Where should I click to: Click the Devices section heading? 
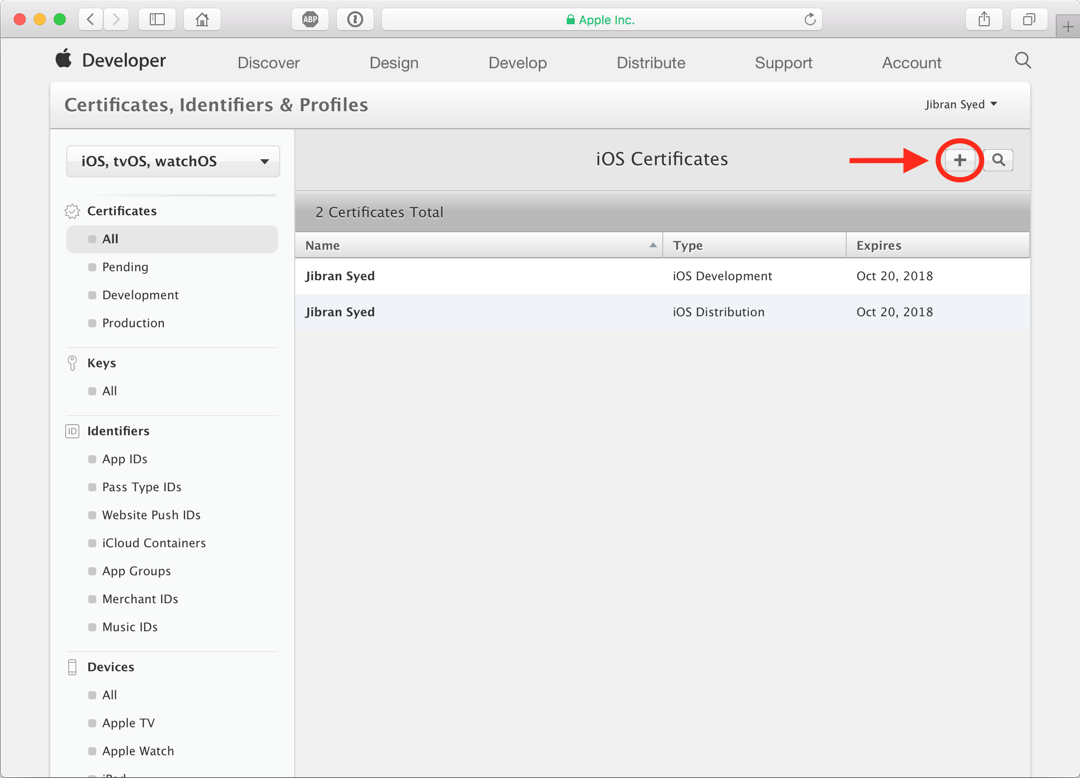pyautogui.click(x=111, y=667)
